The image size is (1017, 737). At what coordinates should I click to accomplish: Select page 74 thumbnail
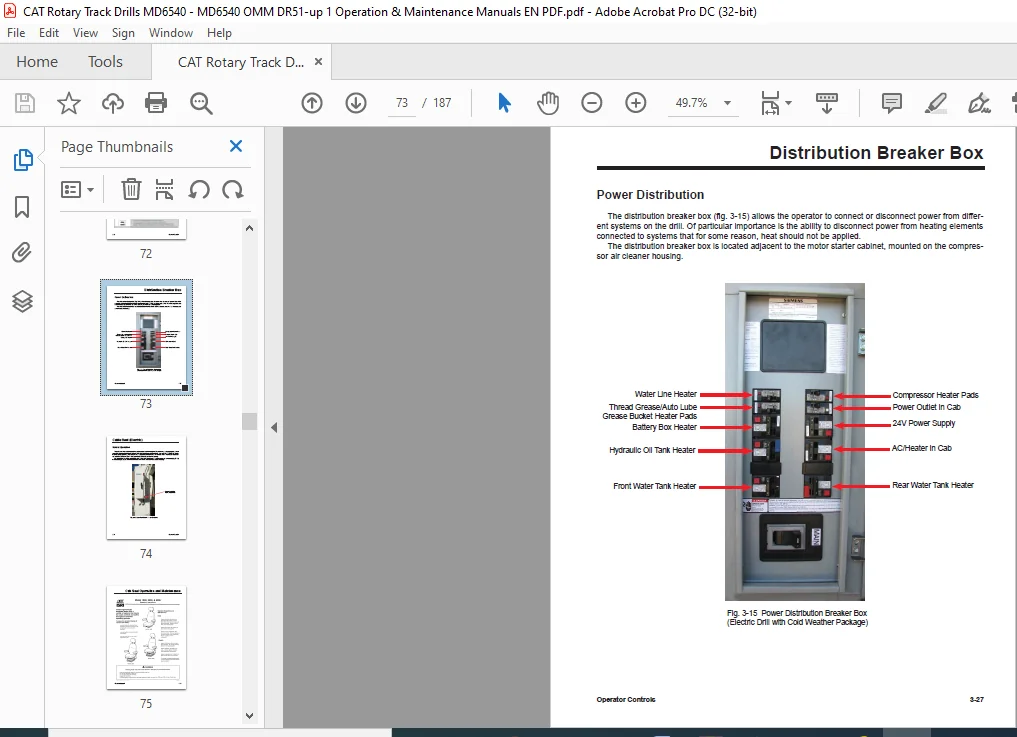[147, 487]
